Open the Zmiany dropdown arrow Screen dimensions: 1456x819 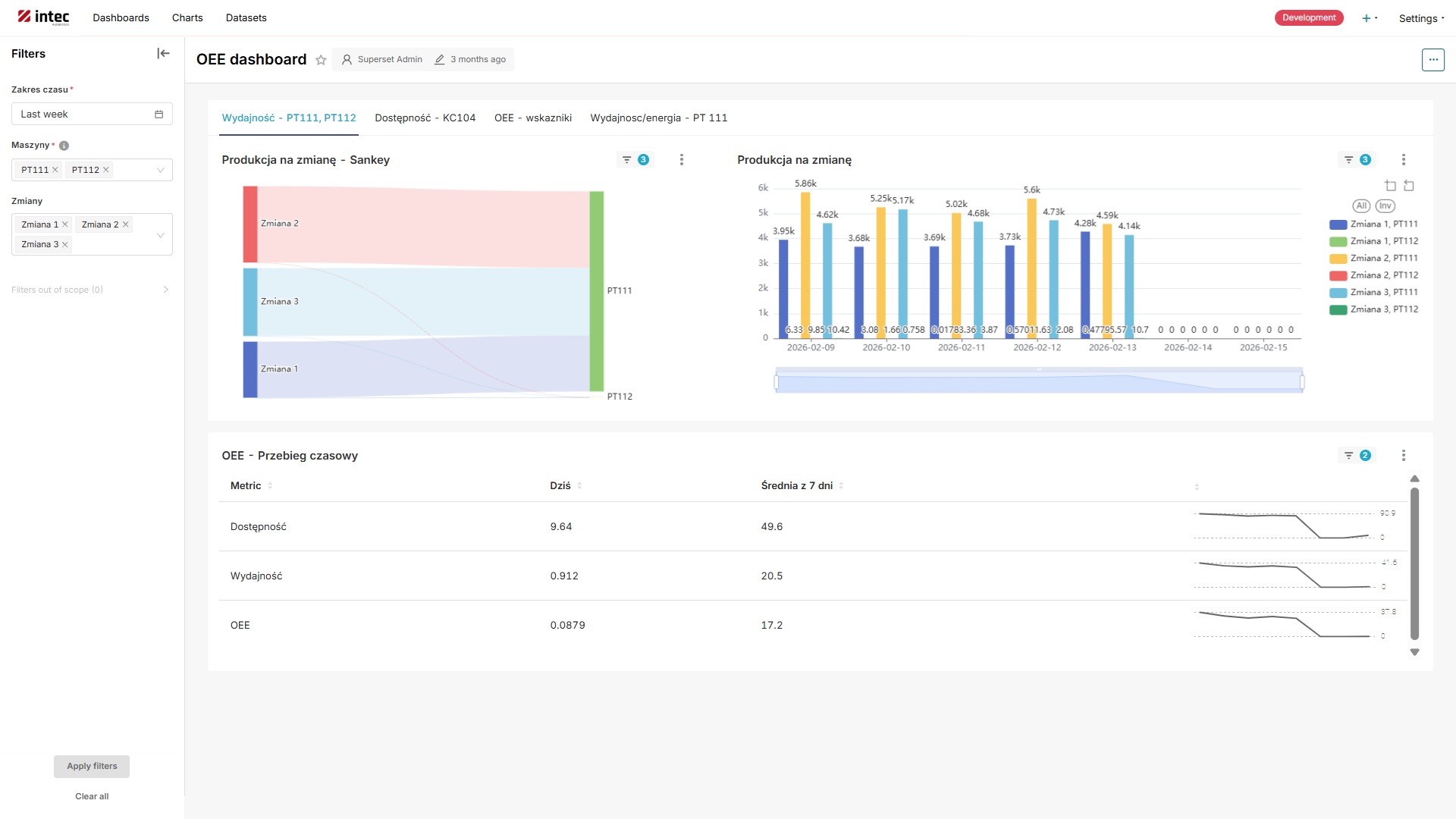(x=160, y=235)
